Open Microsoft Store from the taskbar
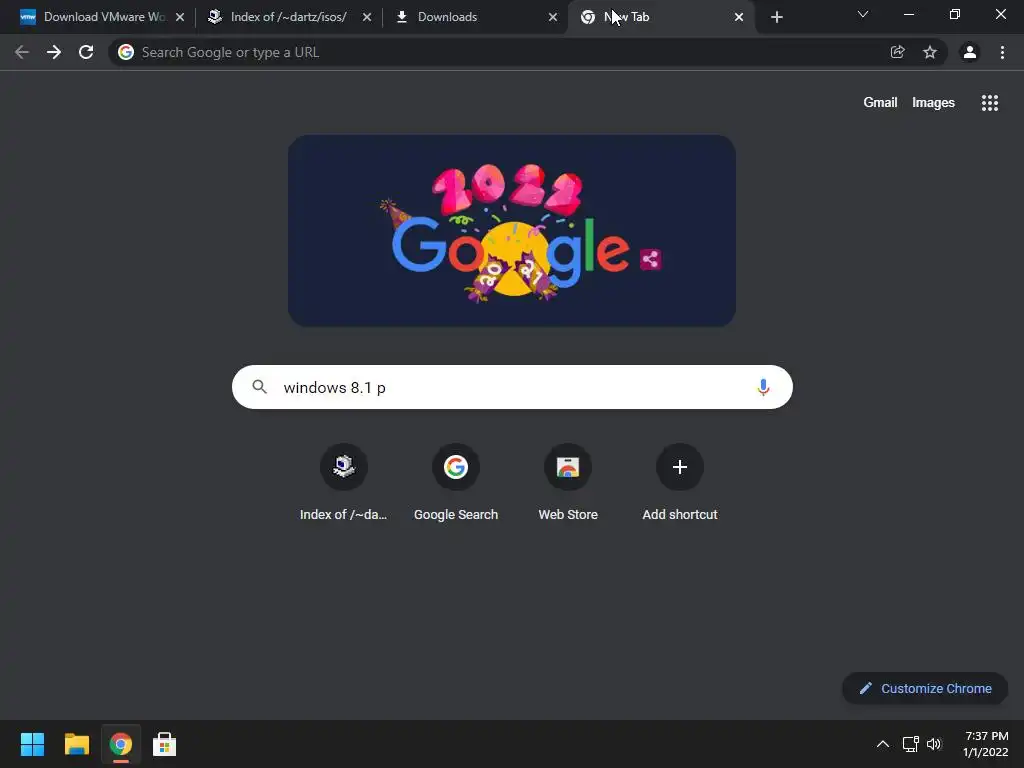The width and height of the screenshot is (1024, 768). tap(165, 744)
